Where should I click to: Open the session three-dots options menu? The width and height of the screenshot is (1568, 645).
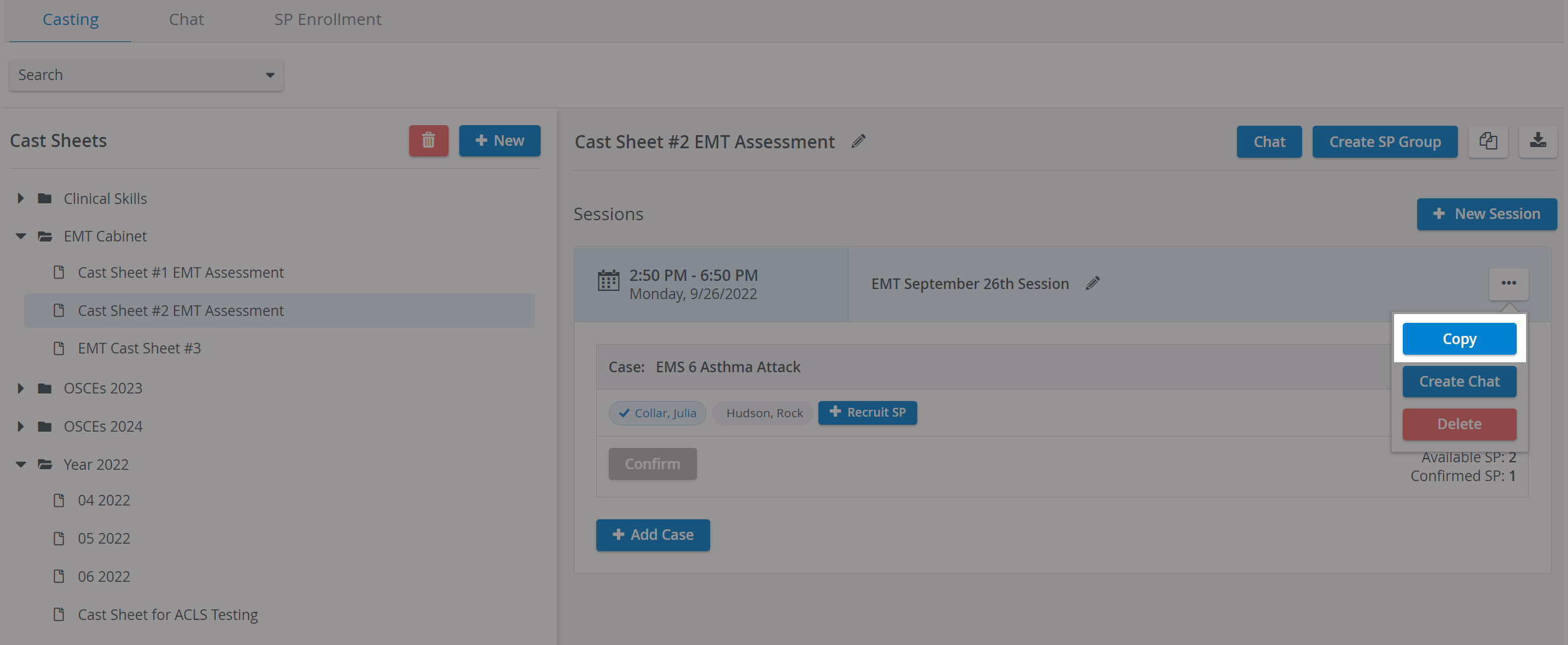pos(1509,283)
